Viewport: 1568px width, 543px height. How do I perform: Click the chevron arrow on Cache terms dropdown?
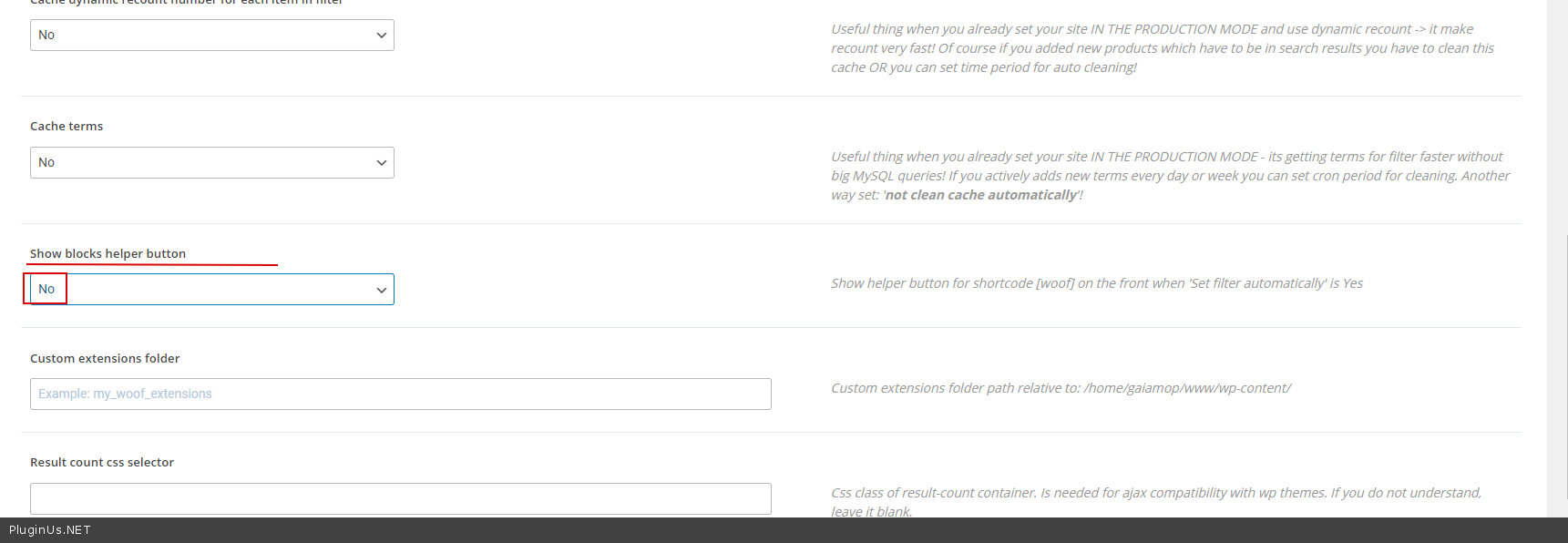click(381, 163)
